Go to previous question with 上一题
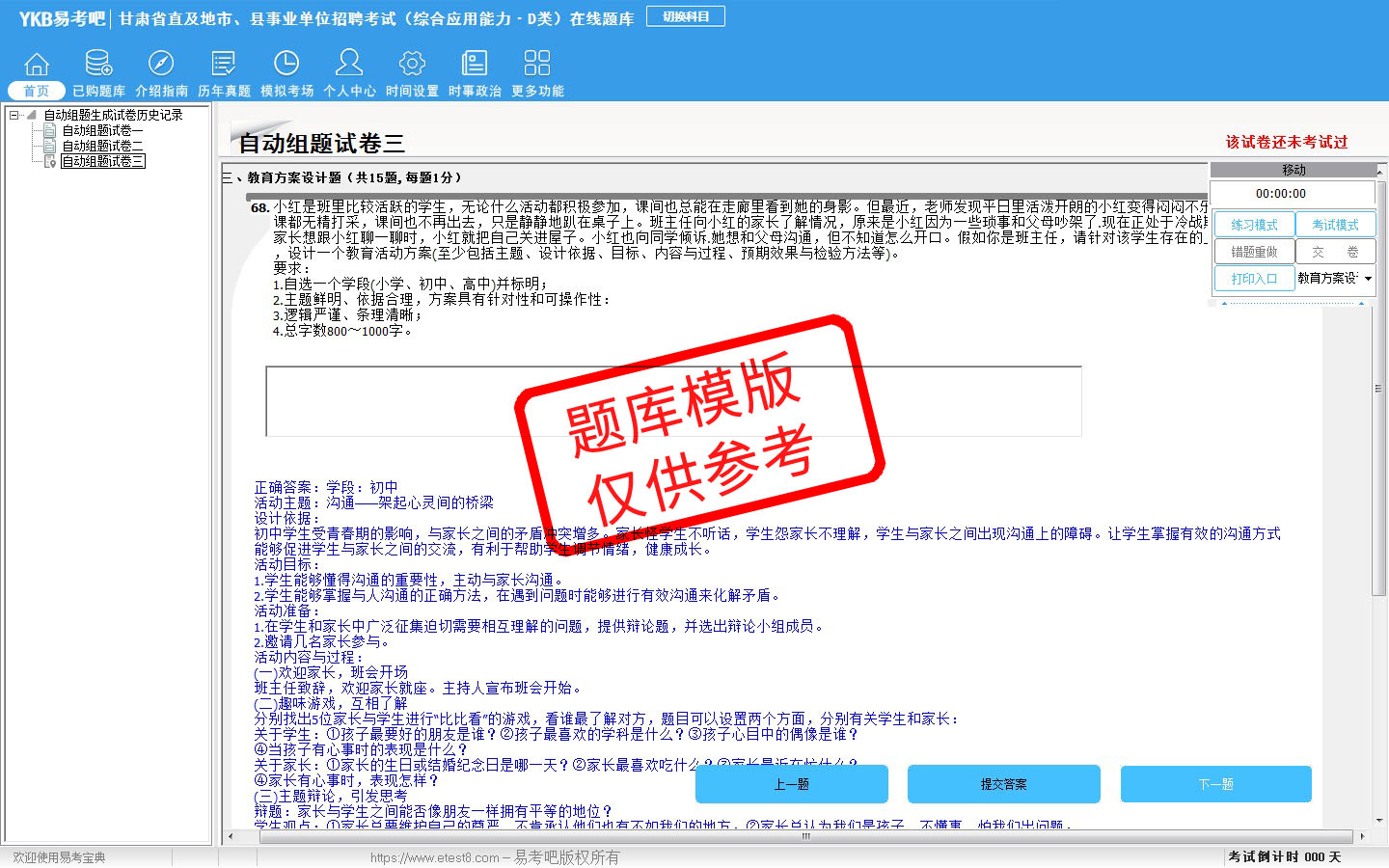This screenshot has height=868, width=1389. [791, 784]
